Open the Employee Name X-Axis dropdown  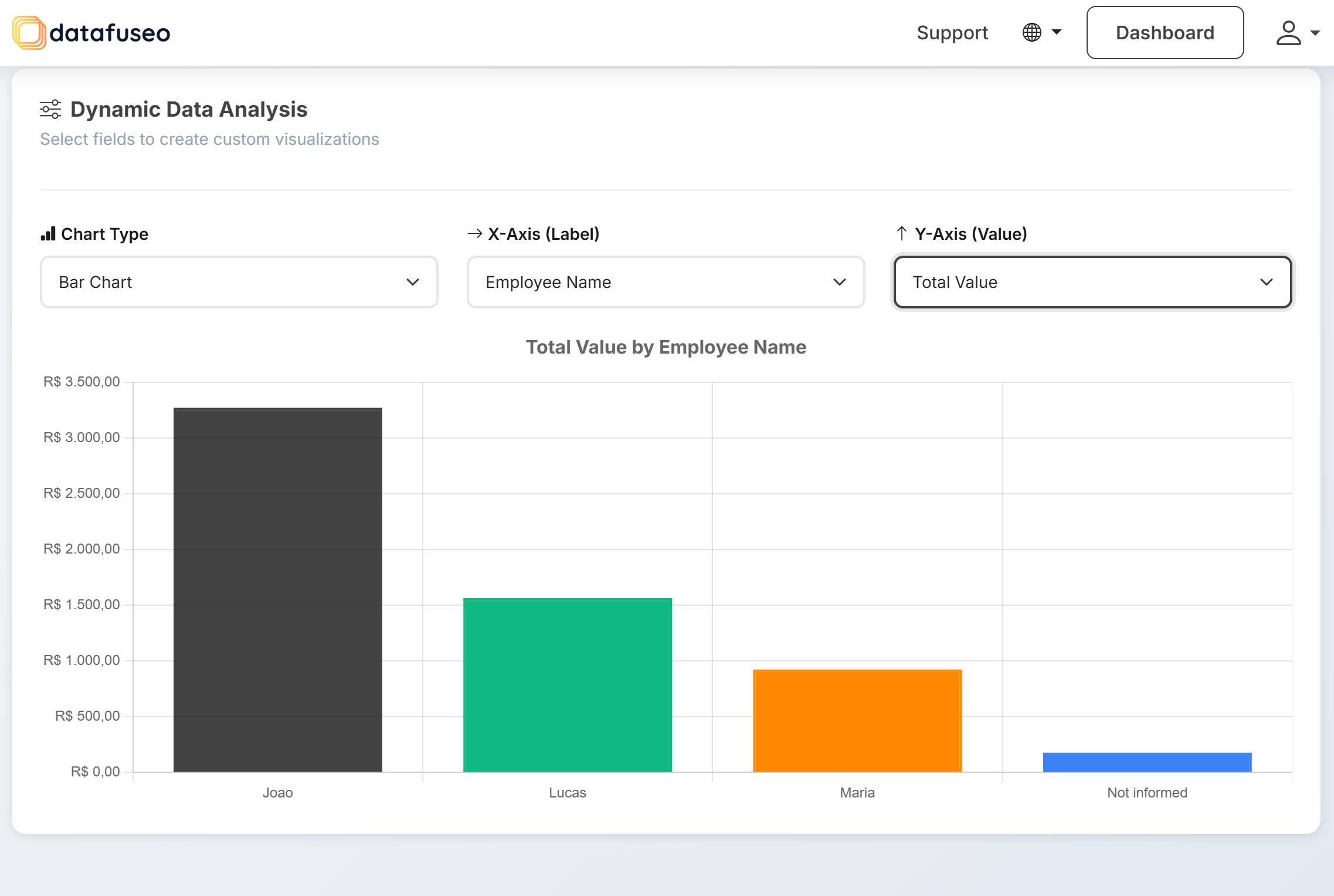point(666,282)
